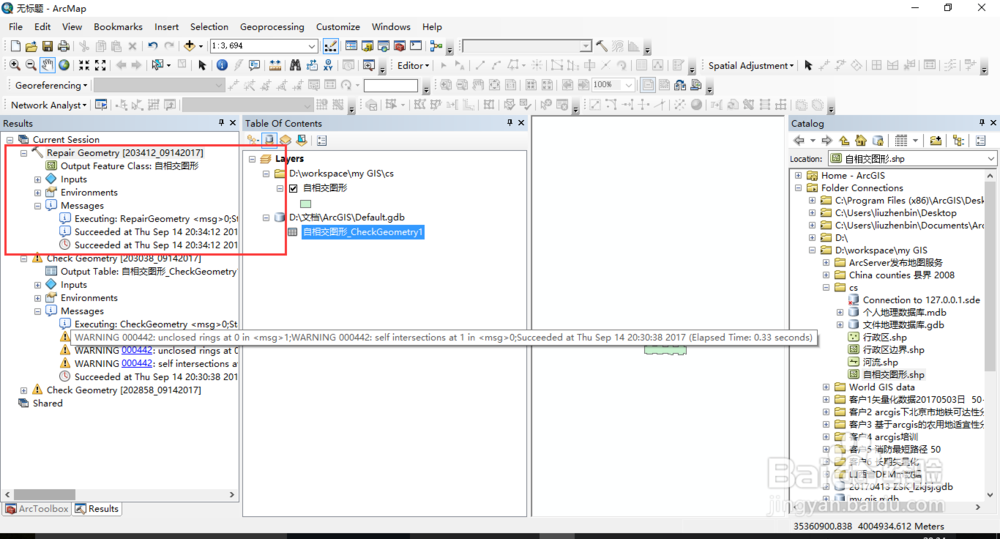Select 河流.shp in the Catalog tree
Image resolution: width=1000 pixels, height=539 pixels.
[880, 362]
